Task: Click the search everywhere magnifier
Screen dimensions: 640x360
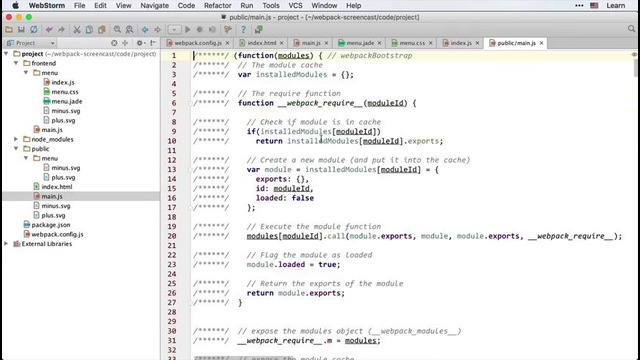Action: click(x=631, y=29)
